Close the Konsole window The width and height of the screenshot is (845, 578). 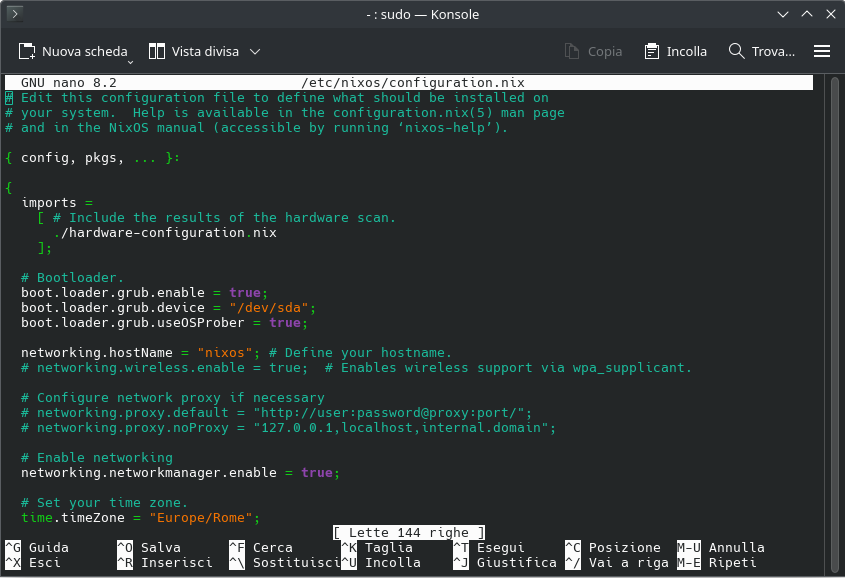(x=827, y=15)
